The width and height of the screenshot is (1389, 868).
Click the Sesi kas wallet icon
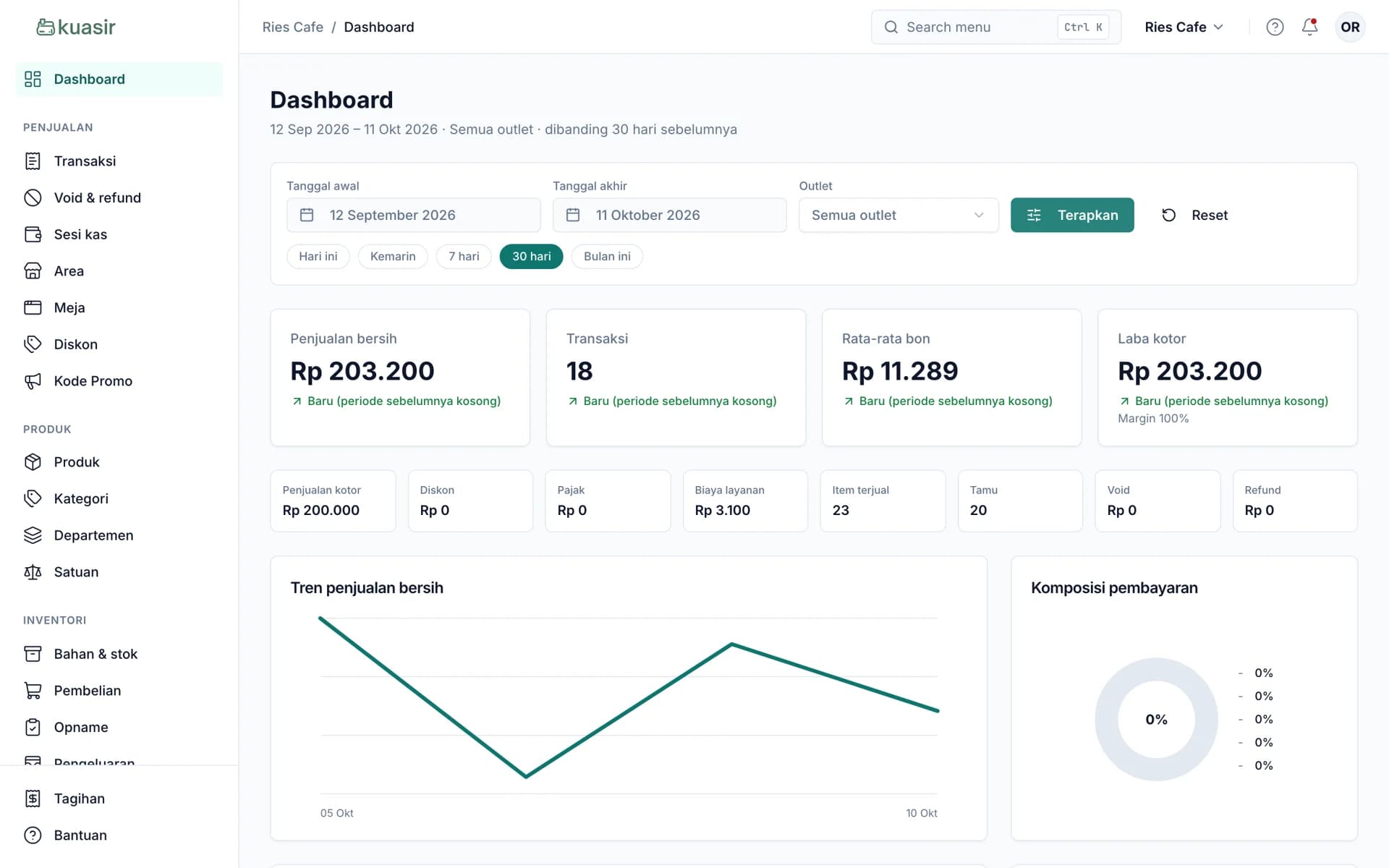click(x=33, y=234)
